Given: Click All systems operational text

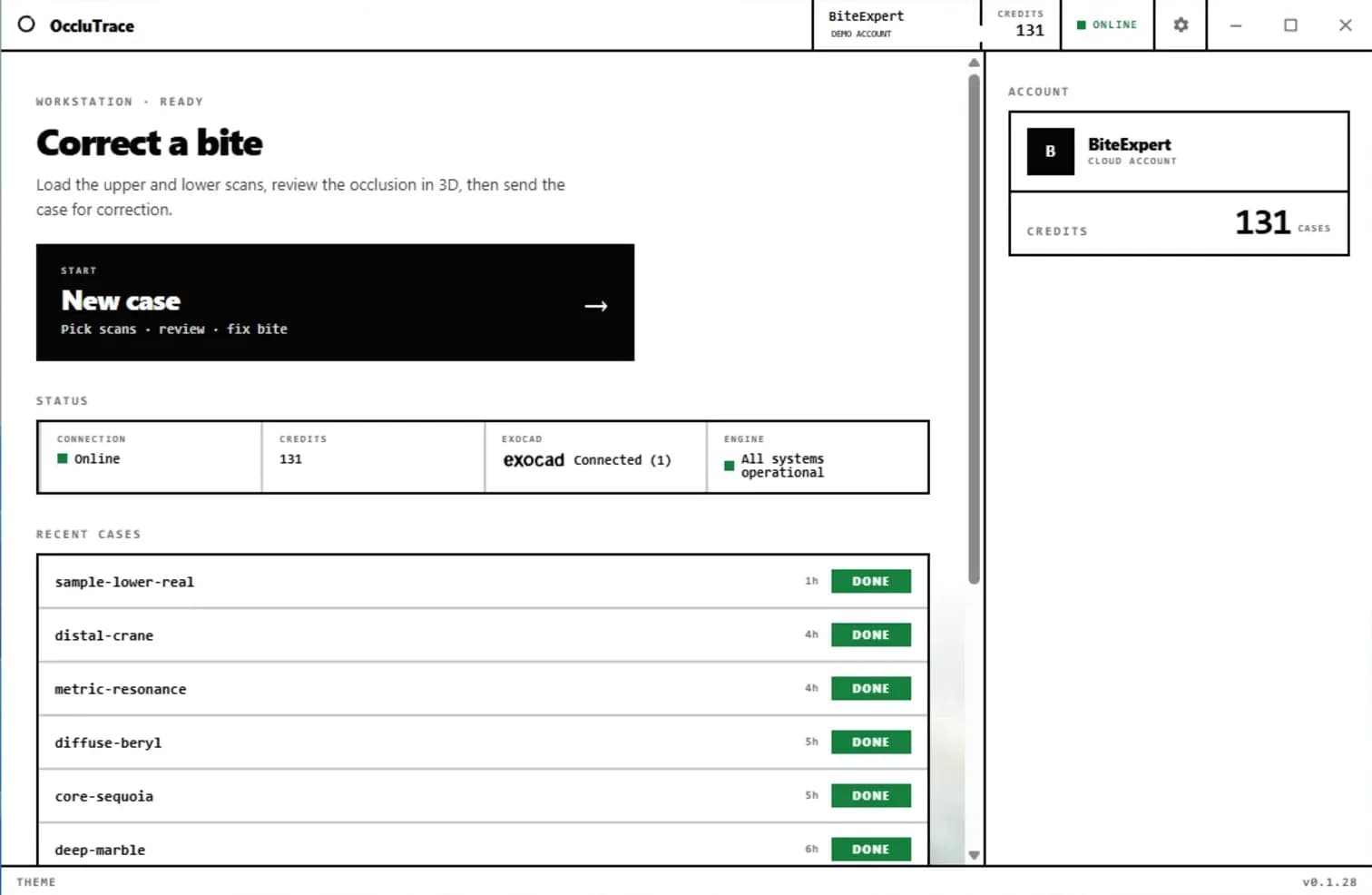Looking at the screenshot, I should click(x=782, y=466).
